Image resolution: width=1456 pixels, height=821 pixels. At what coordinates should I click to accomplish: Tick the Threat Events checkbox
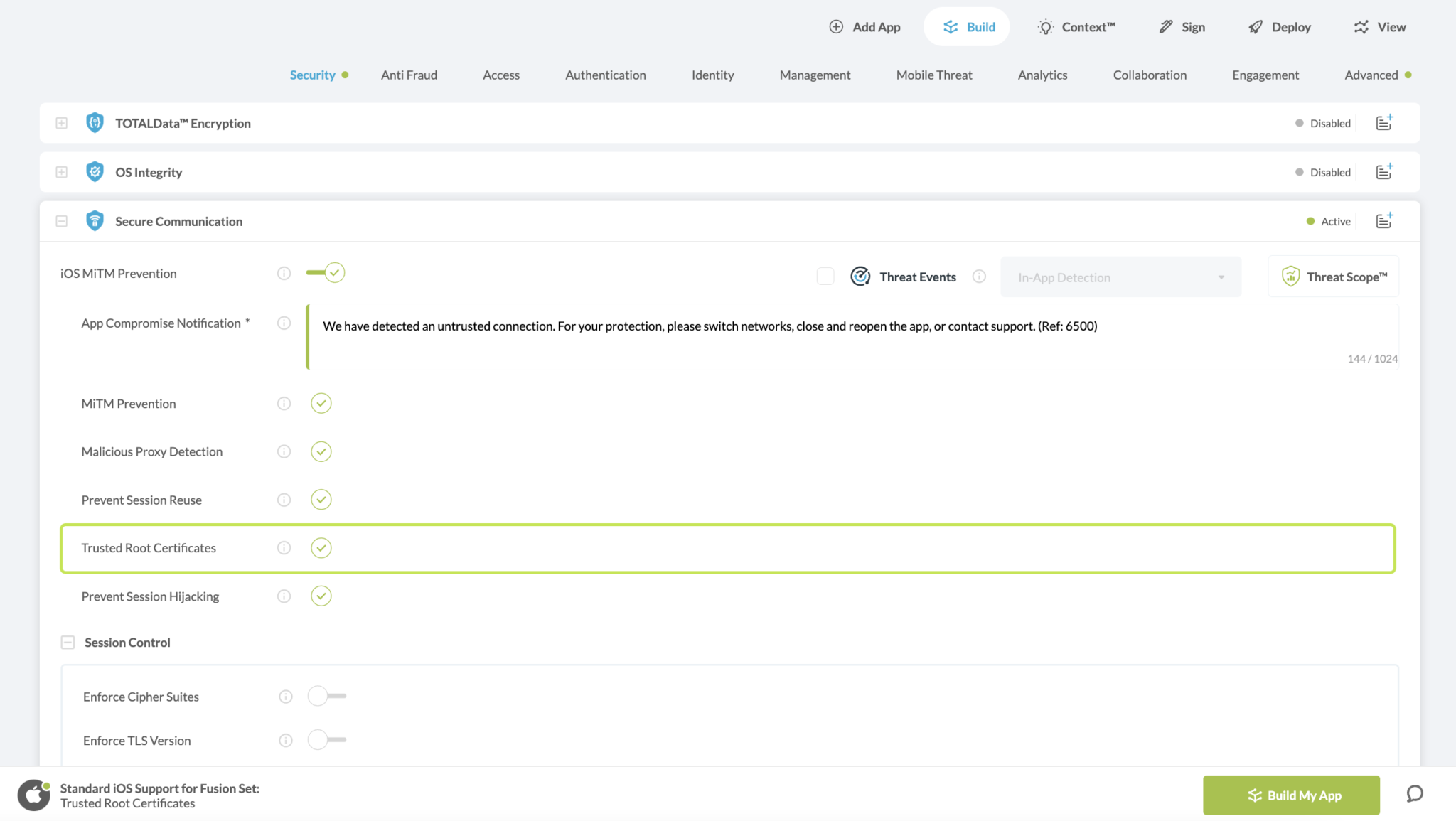[825, 277]
